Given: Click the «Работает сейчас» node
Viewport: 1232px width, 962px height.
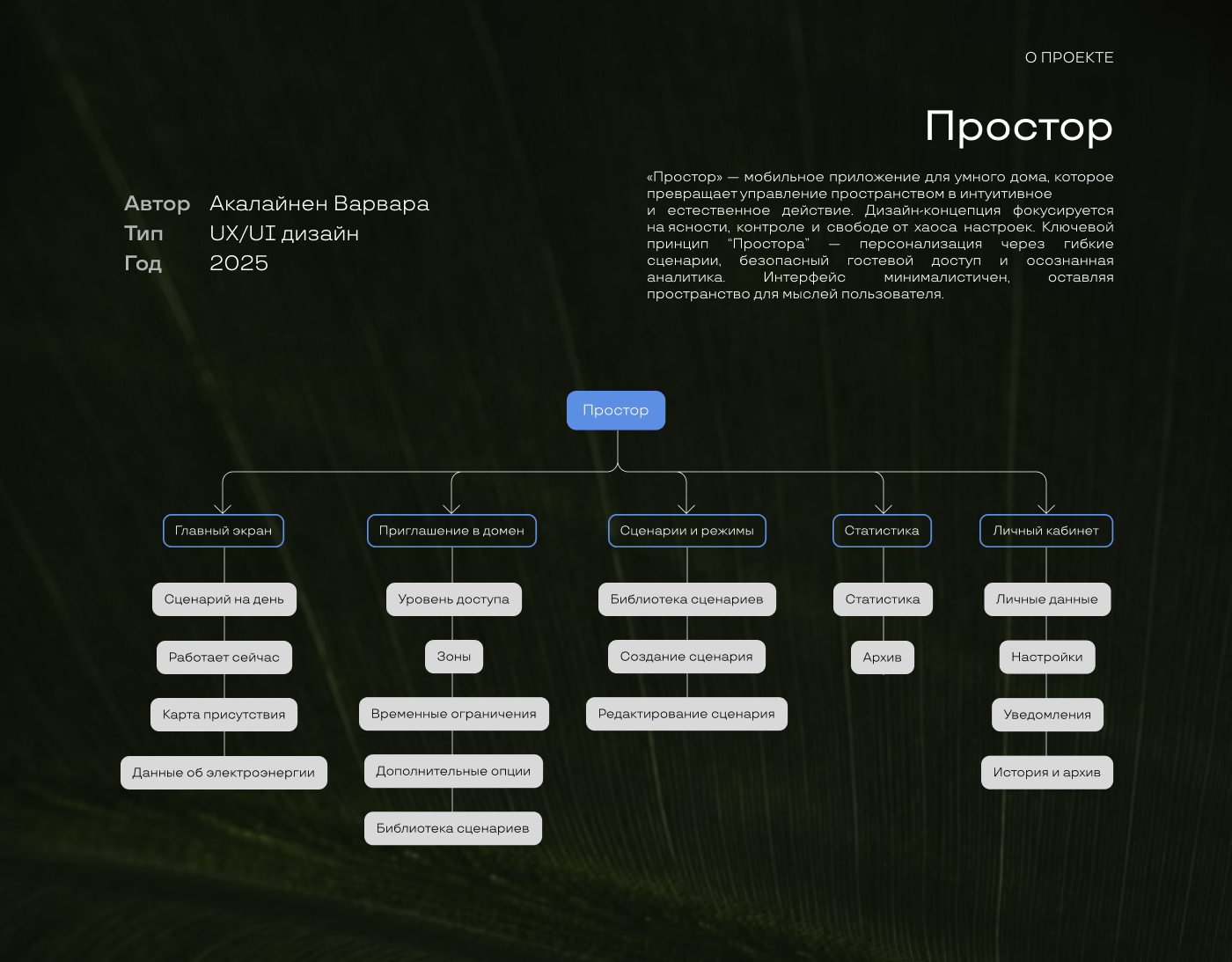Looking at the screenshot, I should click(x=224, y=657).
